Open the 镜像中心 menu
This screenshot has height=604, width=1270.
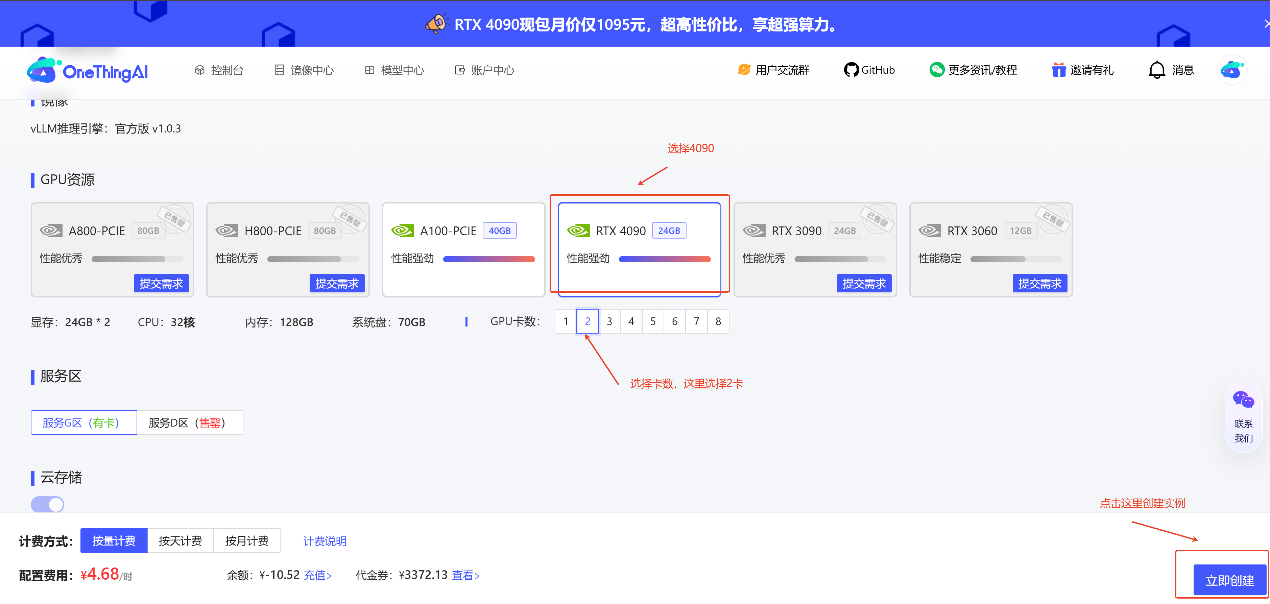(303, 71)
